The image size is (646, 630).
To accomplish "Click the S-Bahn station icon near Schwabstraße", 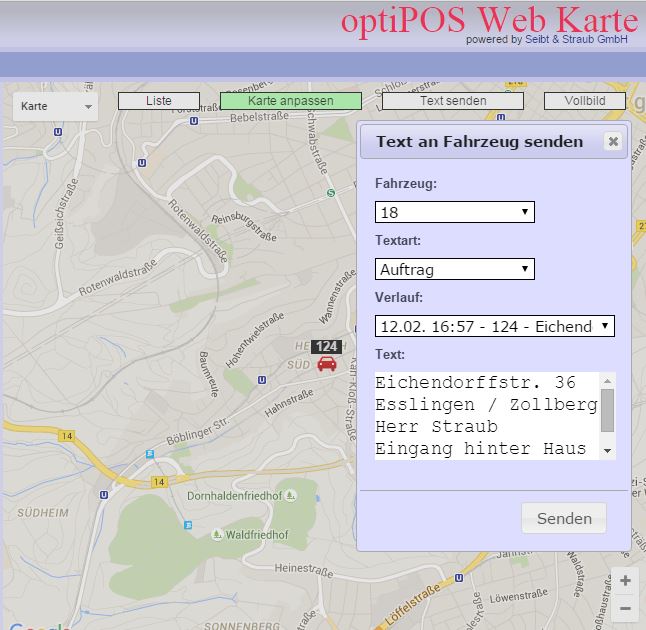I will point(330,192).
